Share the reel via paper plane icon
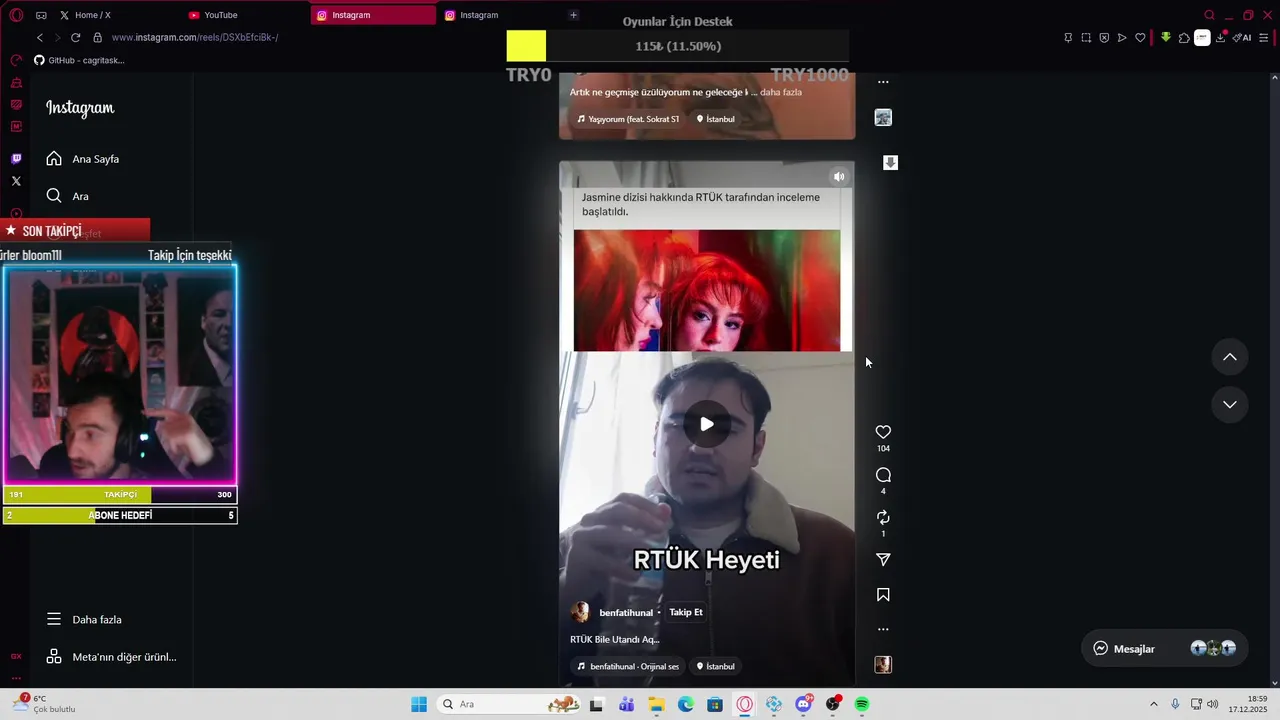 pyautogui.click(x=883, y=560)
